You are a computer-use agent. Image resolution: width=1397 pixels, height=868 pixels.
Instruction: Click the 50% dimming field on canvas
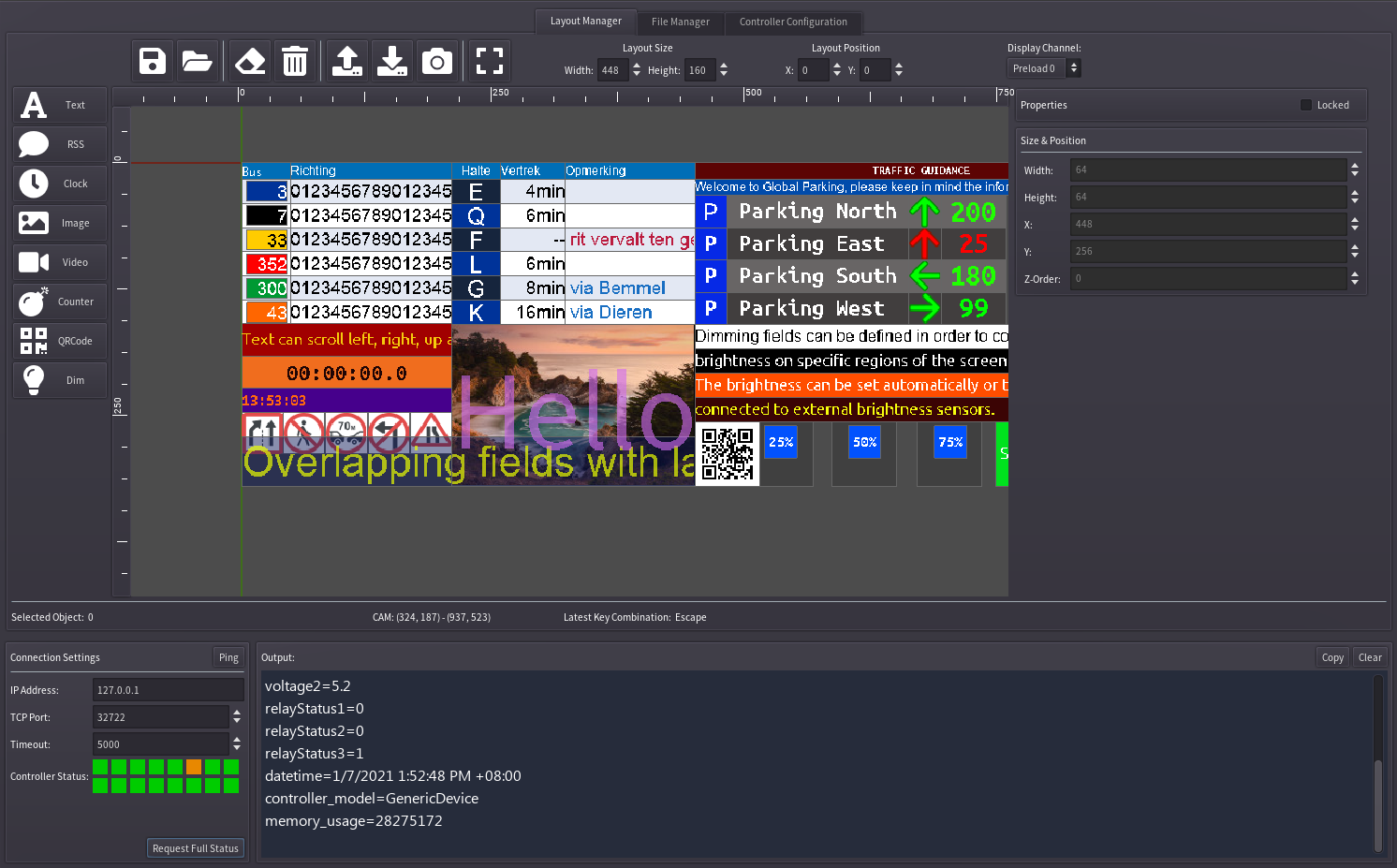tap(864, 442)
